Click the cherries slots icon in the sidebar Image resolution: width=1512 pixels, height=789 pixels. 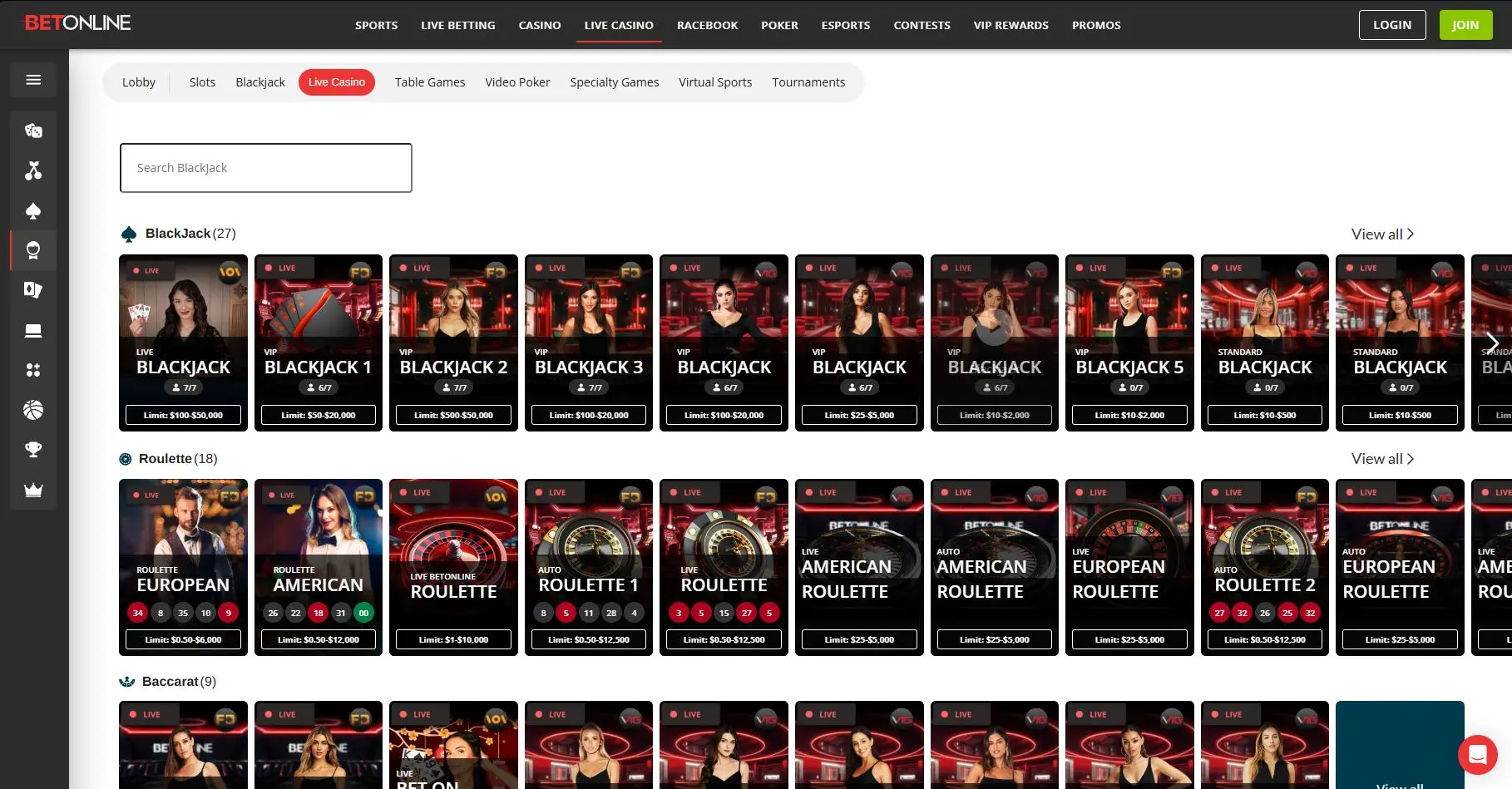click(33, 170)
